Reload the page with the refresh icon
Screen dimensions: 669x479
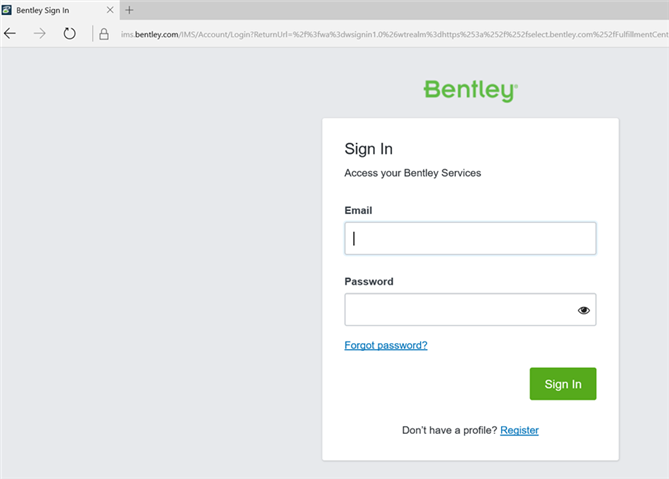click(x=69, y=33)
